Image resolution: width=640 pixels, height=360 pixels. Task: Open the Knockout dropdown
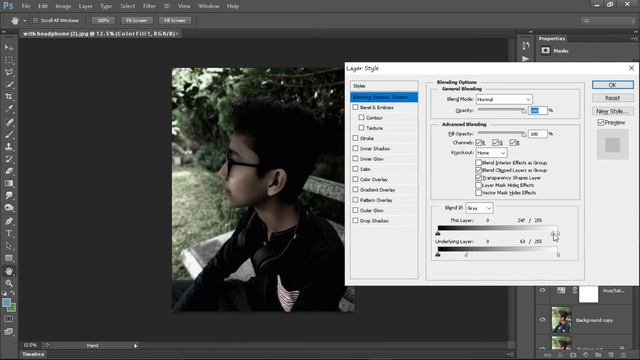pos(491,153)
